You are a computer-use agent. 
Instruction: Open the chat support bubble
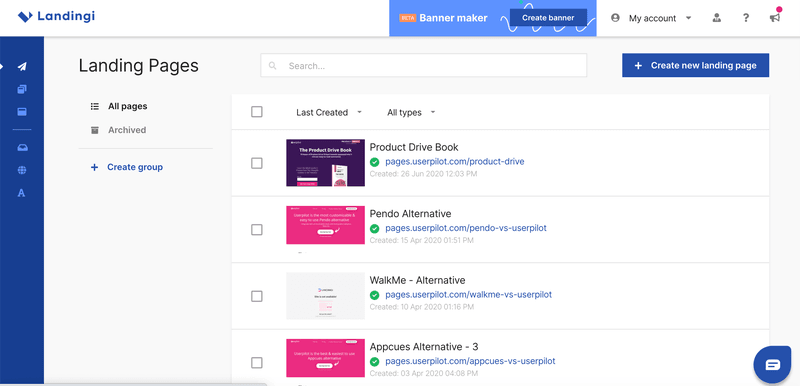point(772,365)
